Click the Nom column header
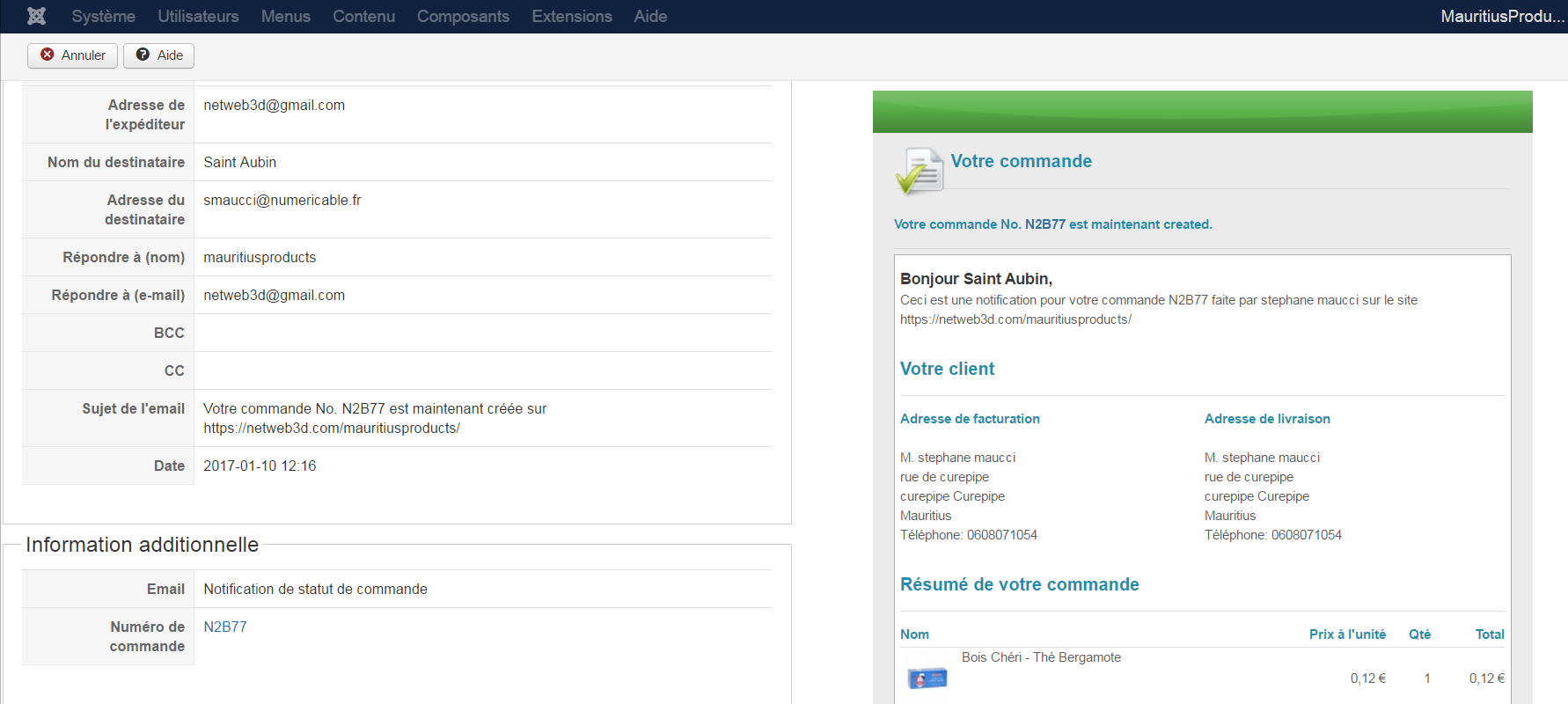 [x=914, y=634]
